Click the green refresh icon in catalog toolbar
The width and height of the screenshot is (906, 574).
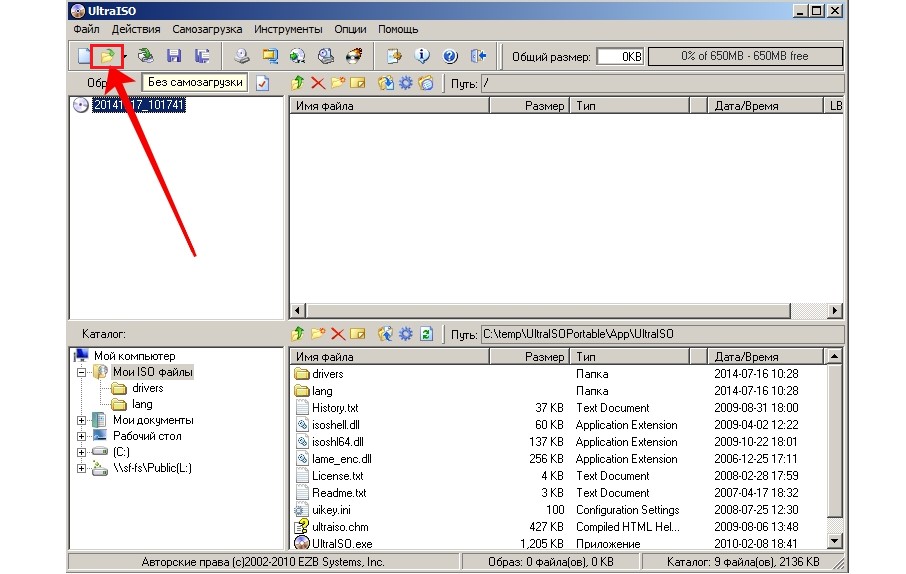pyautogui.click(x=427, y=334)
